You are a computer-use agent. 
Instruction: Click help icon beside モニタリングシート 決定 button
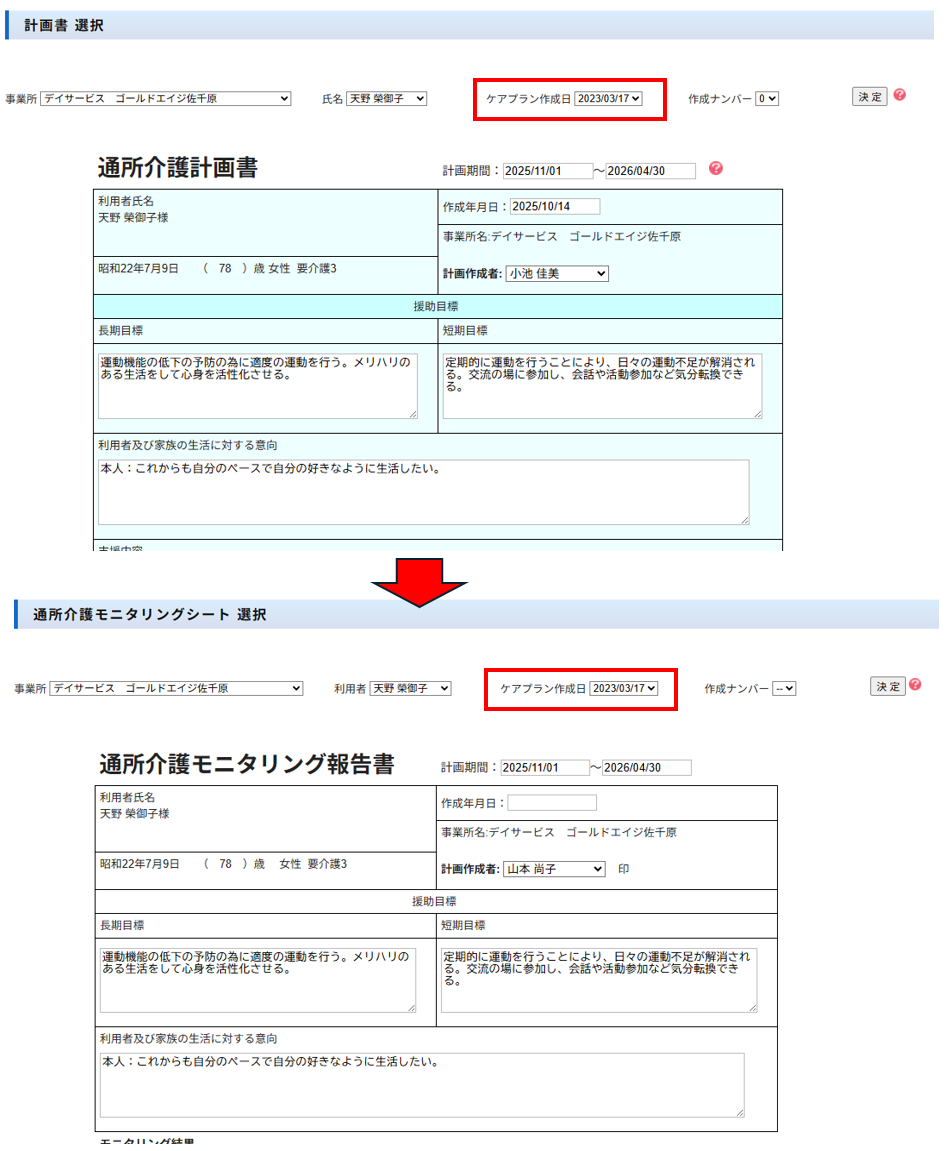[x=915, y=685]
